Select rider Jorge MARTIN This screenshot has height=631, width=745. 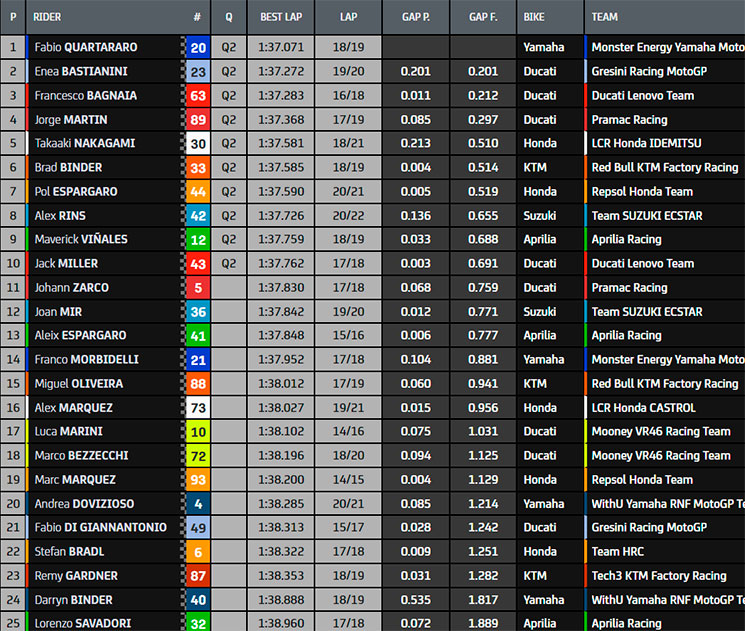(x=71, y=120)
